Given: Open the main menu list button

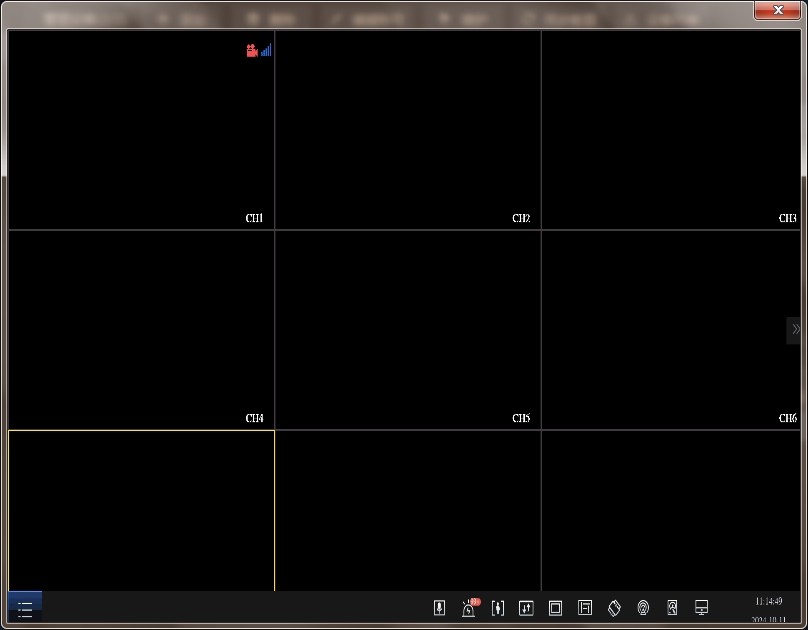Looking at the screenshot, I should click(x=25, y=608).
